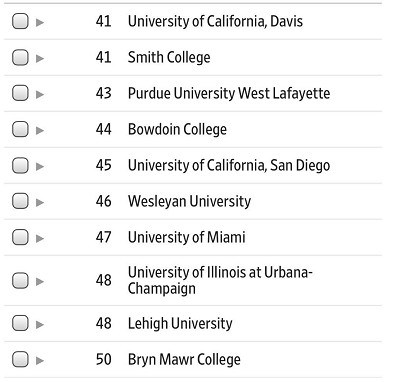This screenshot has width=396, height=382.
Task: Expand the University of California, Davis row
Action: [x=40, y=22]
